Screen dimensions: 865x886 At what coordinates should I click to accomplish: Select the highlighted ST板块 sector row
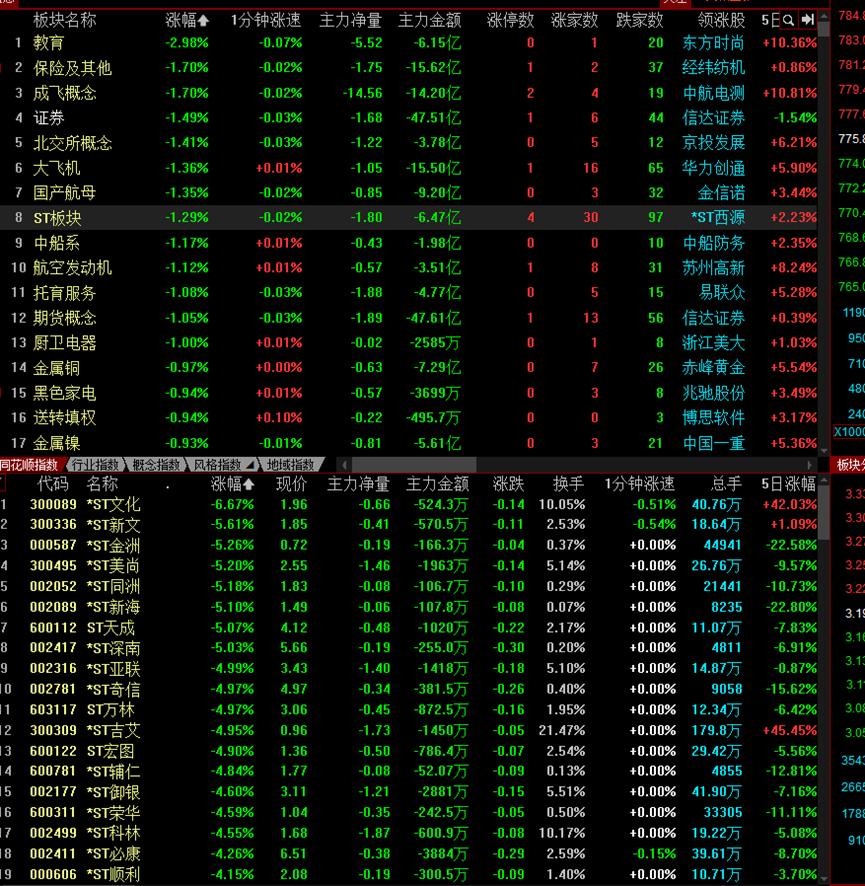click(408, 218)
